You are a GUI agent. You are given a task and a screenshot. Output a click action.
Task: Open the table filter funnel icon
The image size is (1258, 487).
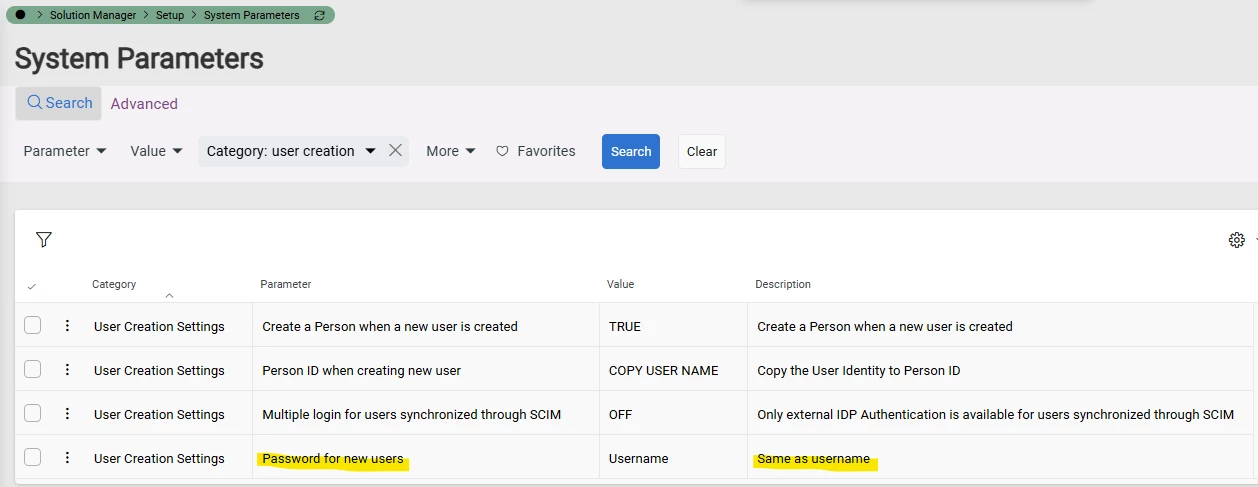point(43,239)
